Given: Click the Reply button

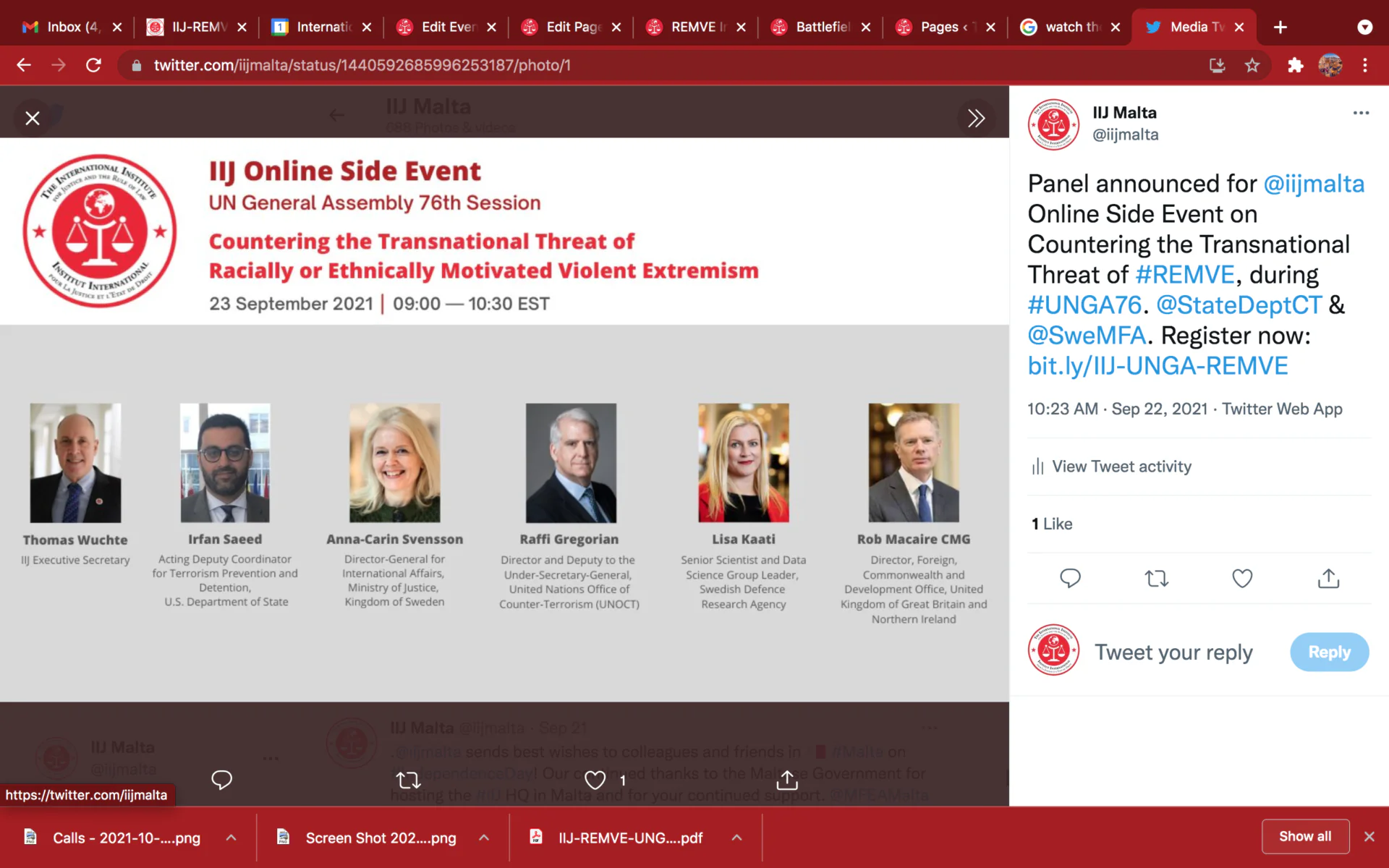Looking at the screenshot, I should (1329, 652).
